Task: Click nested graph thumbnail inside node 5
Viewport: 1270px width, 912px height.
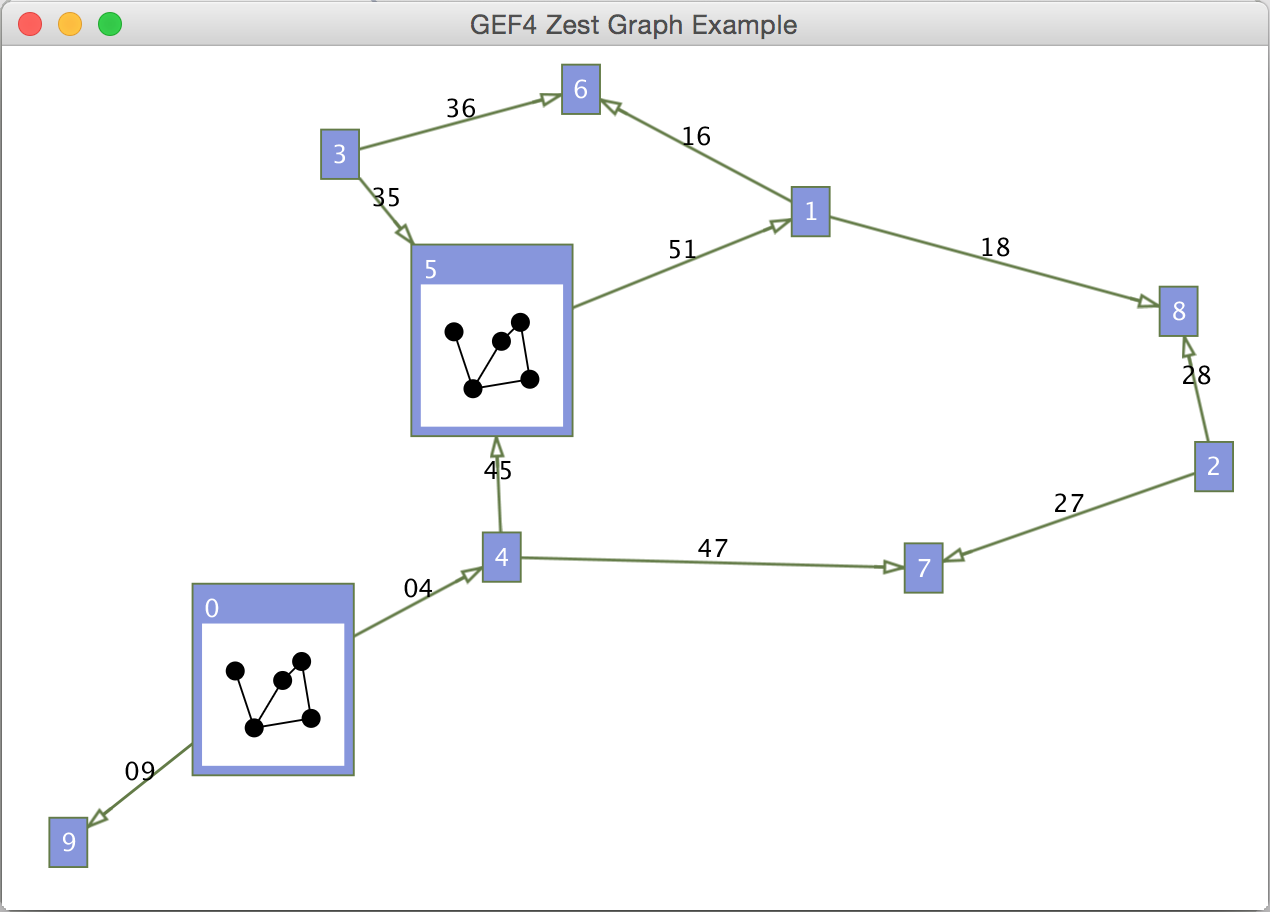Action: pos(492,355)
